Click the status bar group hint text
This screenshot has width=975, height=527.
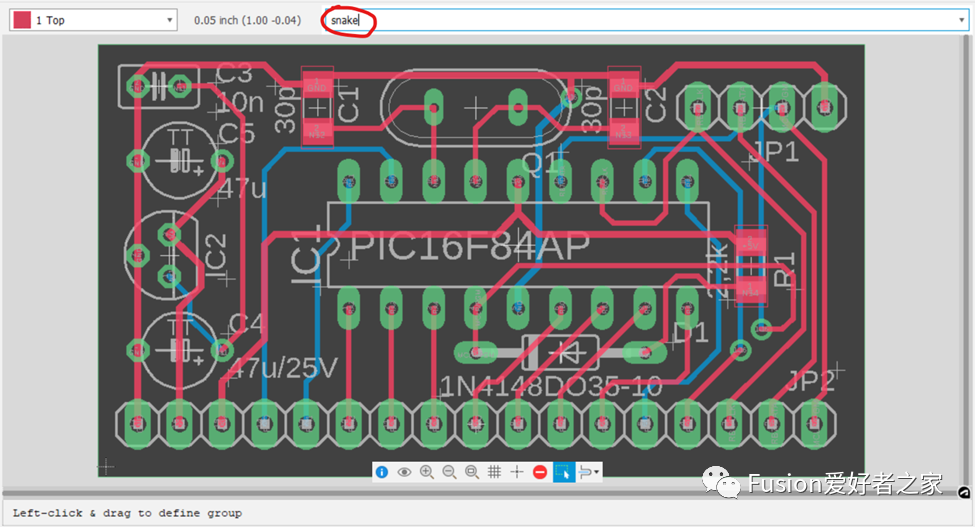pos(127,513)
